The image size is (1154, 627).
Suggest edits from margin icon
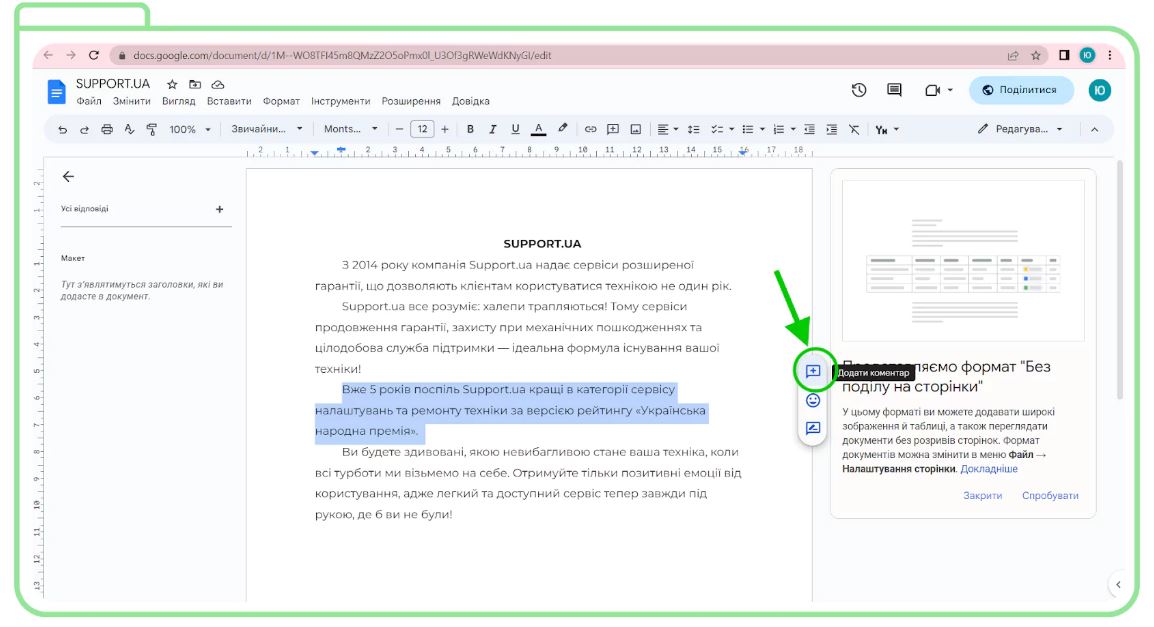click(x=813, y=428)
